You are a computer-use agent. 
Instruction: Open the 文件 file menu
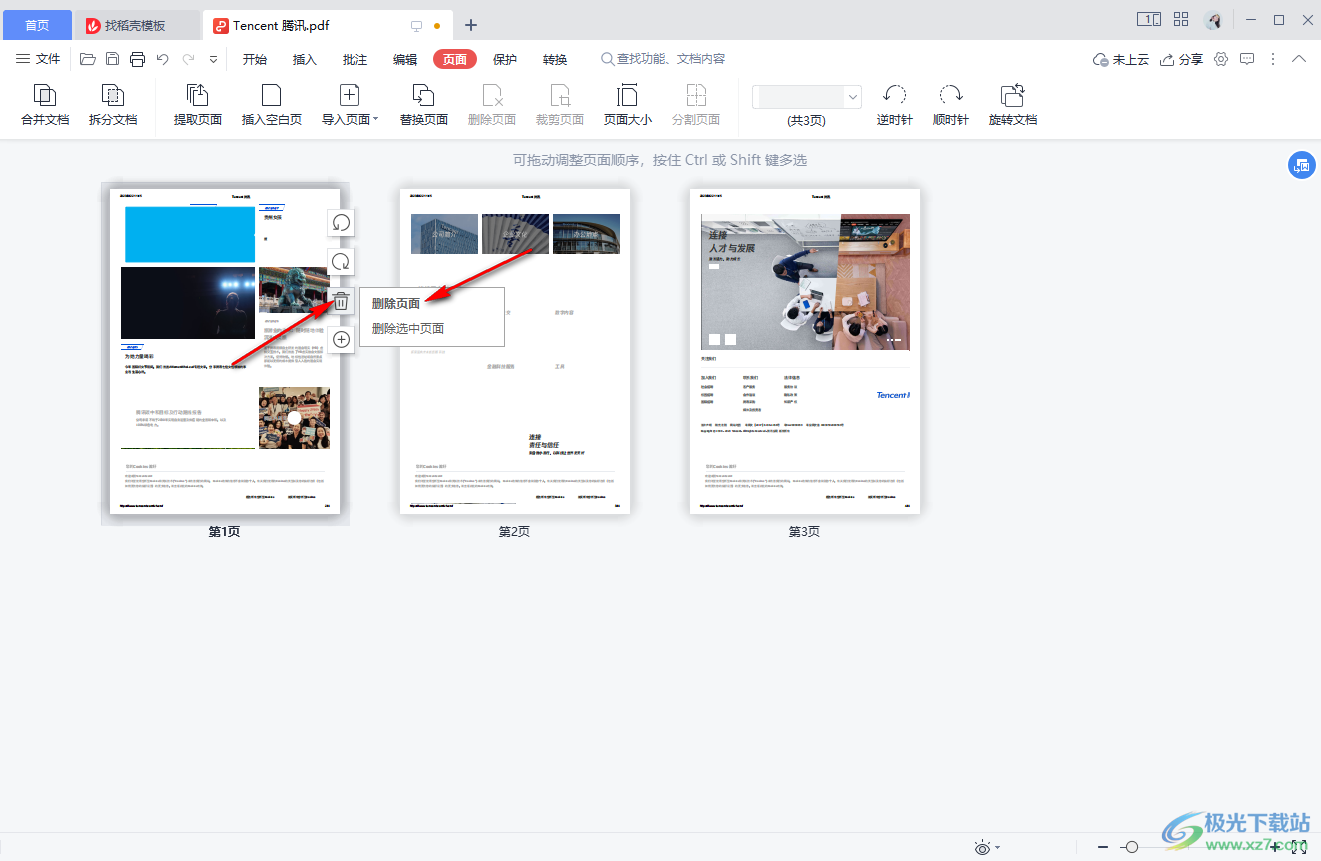38,59
